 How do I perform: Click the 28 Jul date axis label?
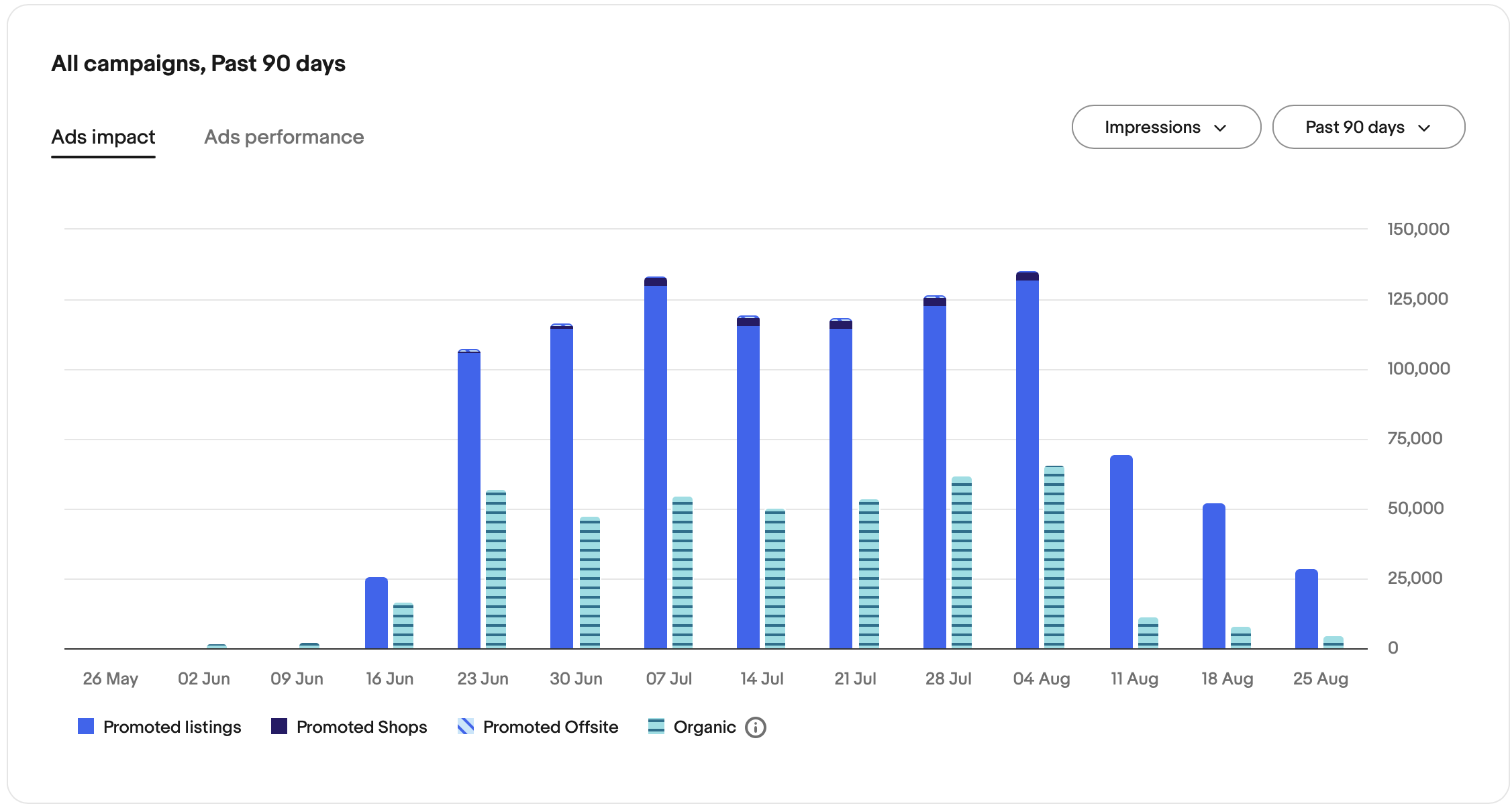[x=948, y=679]
